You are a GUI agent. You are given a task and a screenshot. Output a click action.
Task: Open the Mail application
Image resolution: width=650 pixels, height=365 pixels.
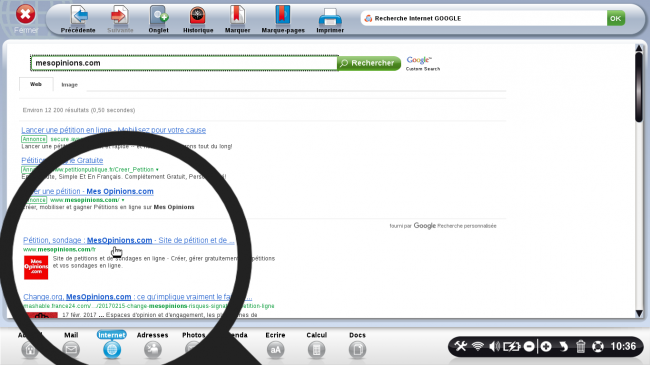tap(71, 345)
